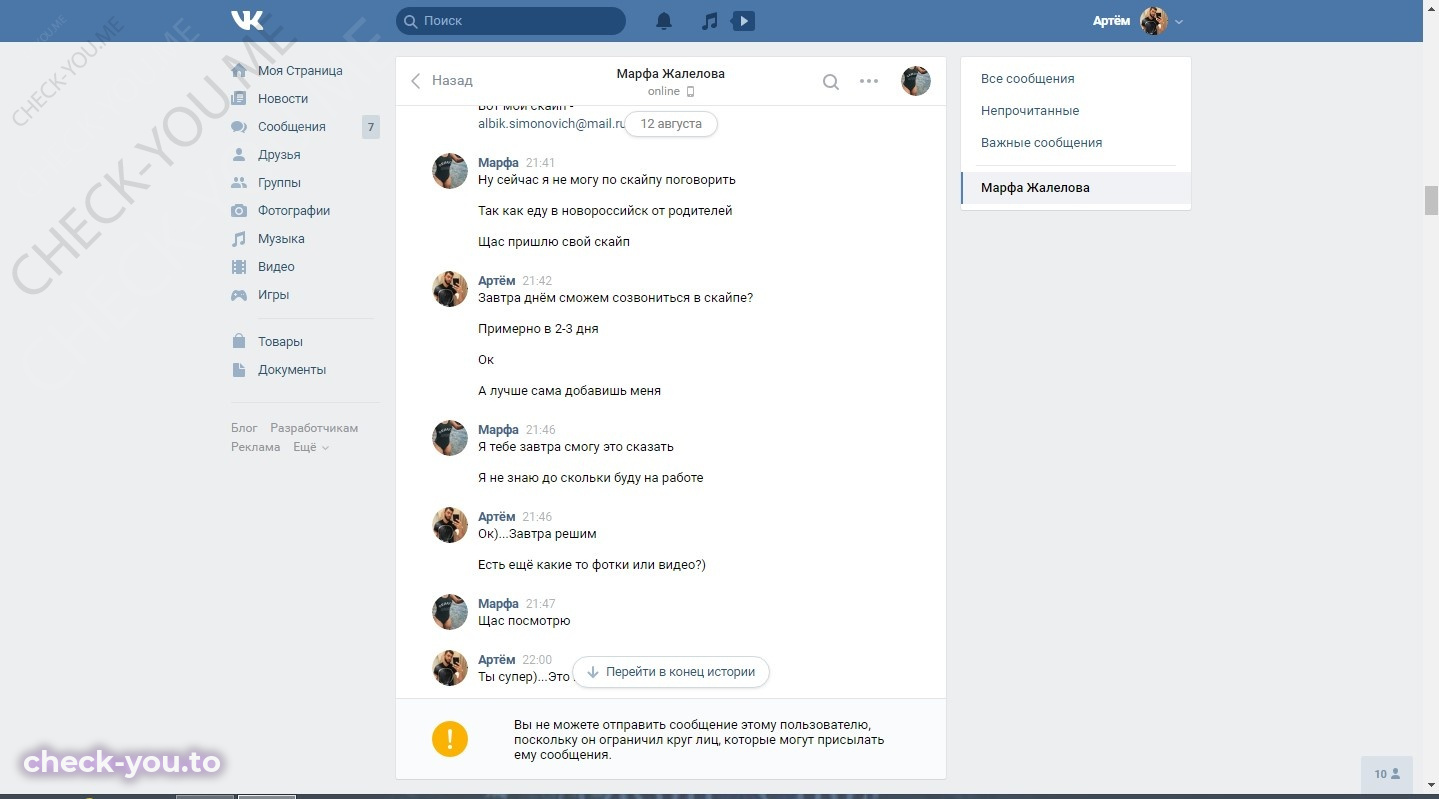This screenshot has width=1439, height=799.
Task: Open Группы in left menu
Action: coord(279,183)
